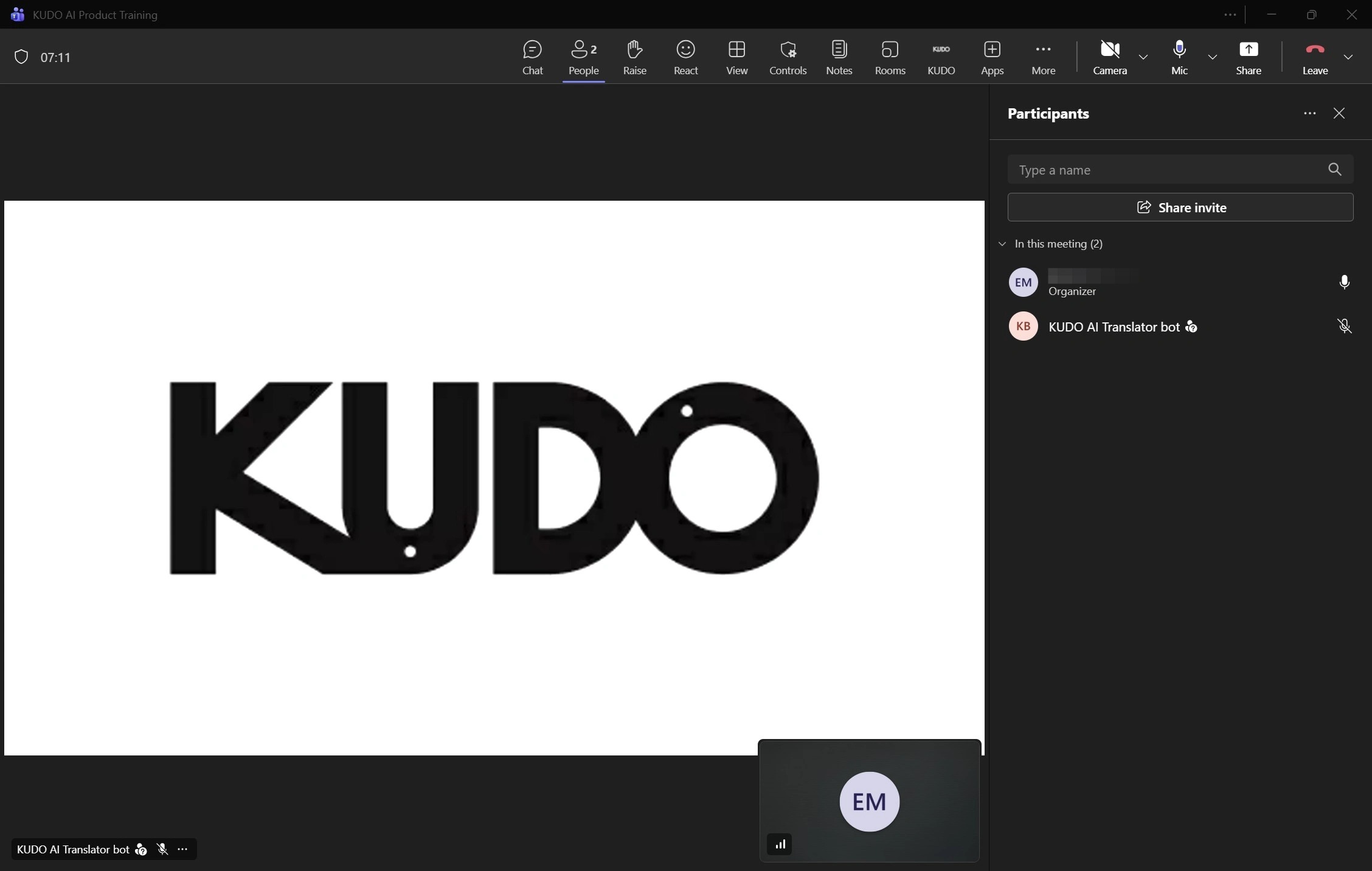Viewport: 1372px width, 871px height.
Task: Click the Teams app icon in title bar
Action: point(17,15)
